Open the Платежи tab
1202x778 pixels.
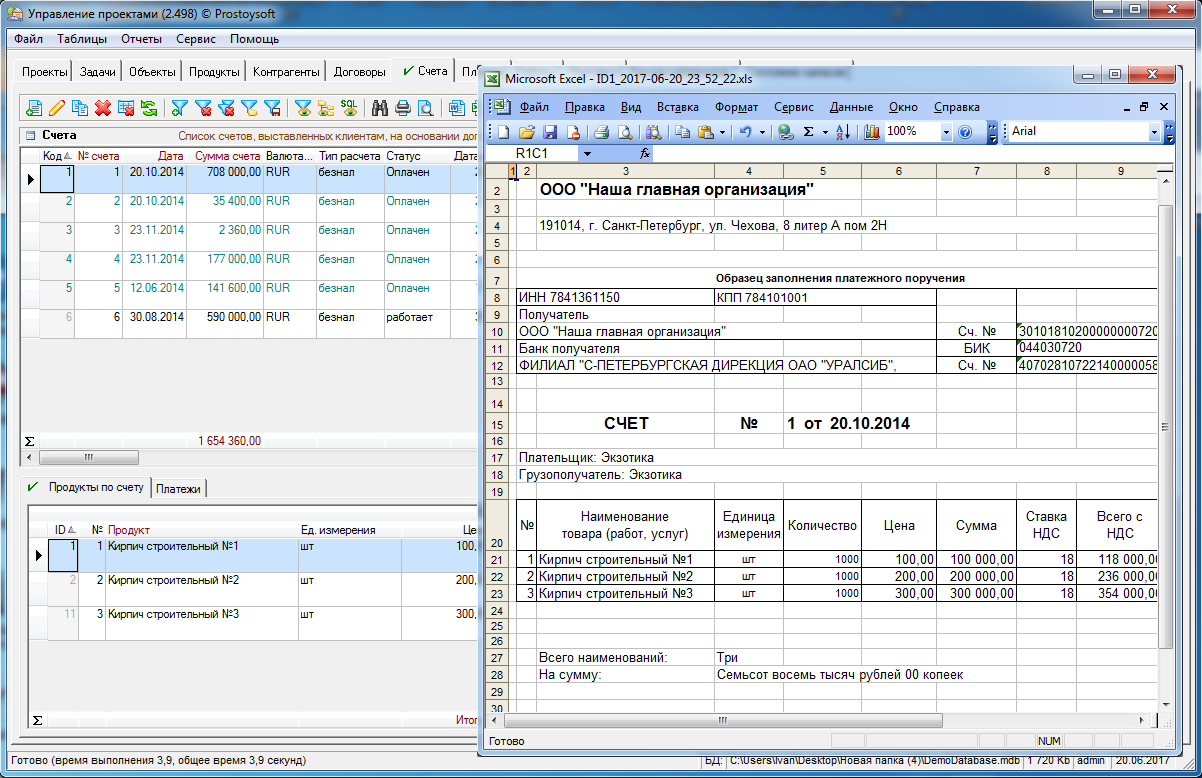tap(179, 489)
